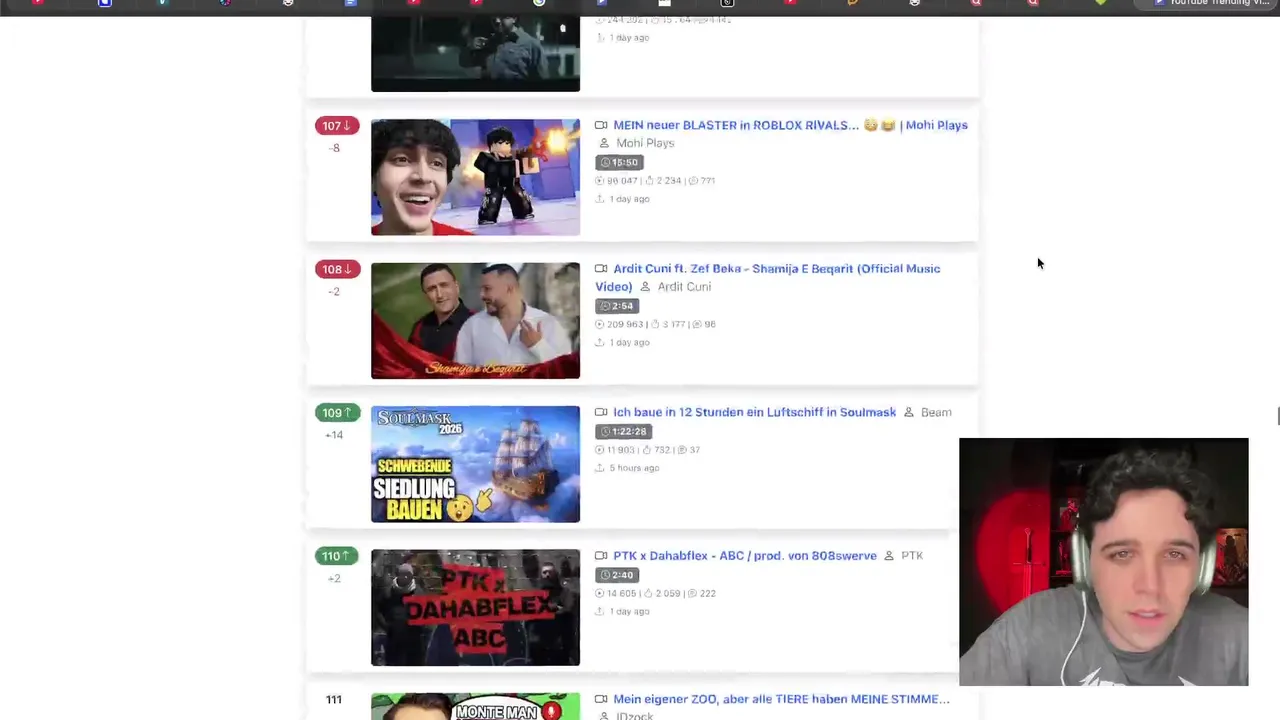Click the 2:54 duration badge

[x=617, y=306]
